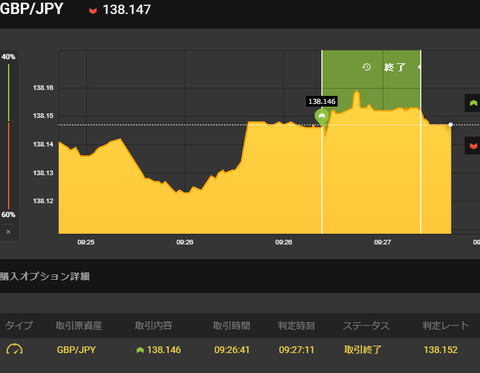Click the red down arrow next to 138.147
480x373 pixels.
(x=93, y=11)
